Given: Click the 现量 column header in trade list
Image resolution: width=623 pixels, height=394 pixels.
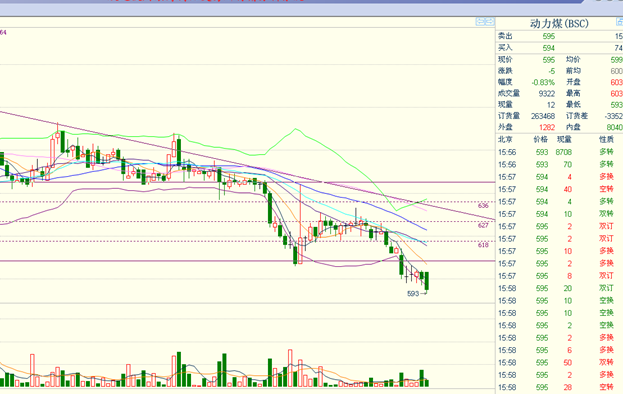Looking at the screenshot, I should tap(564, 139).
